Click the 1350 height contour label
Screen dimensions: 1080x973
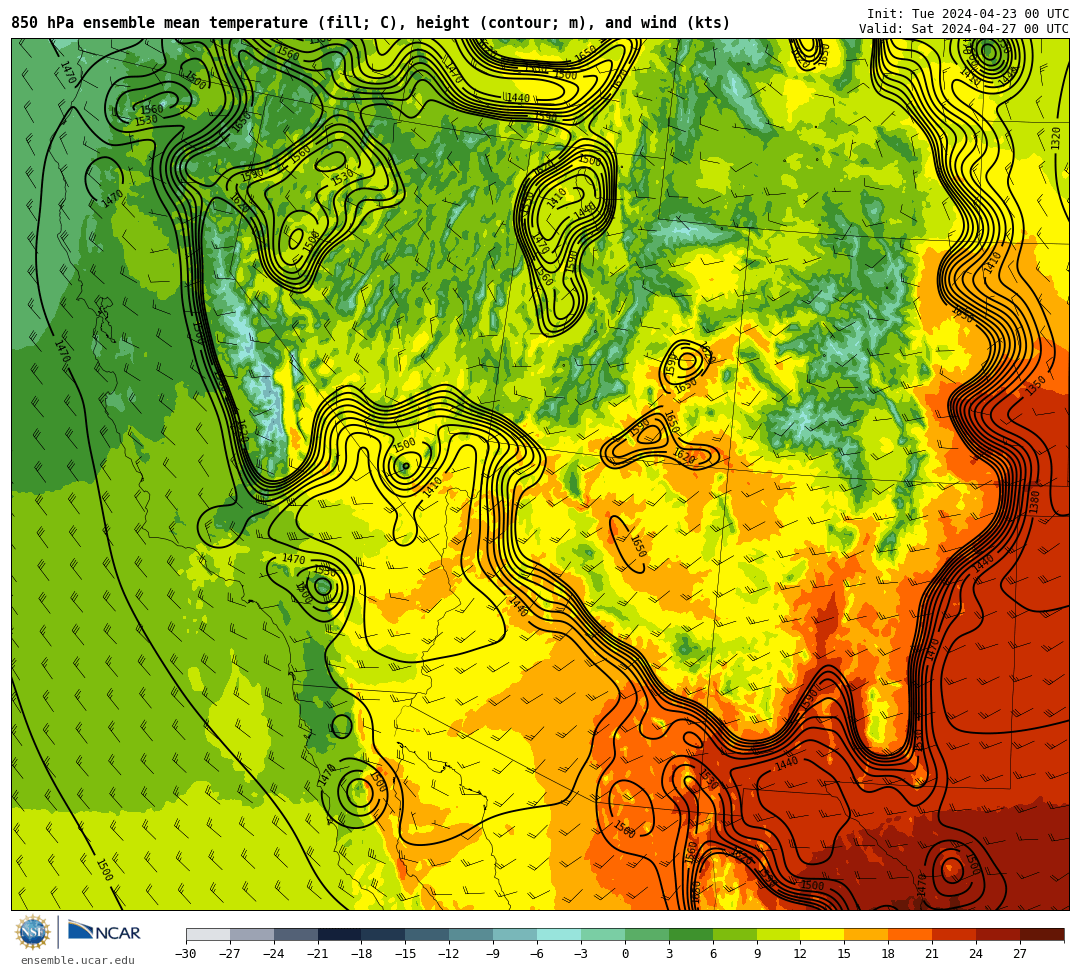[x=1035, y=386]
